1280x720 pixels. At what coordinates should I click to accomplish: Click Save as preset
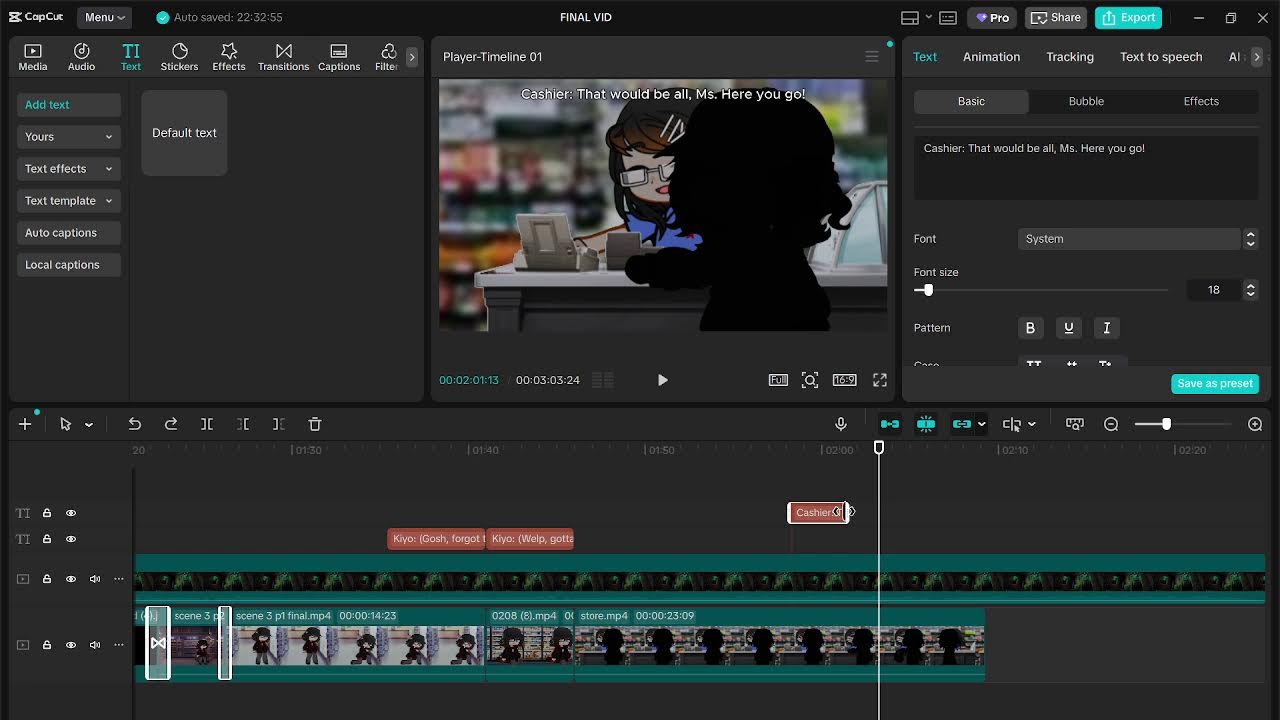[x=1215, y=383]
